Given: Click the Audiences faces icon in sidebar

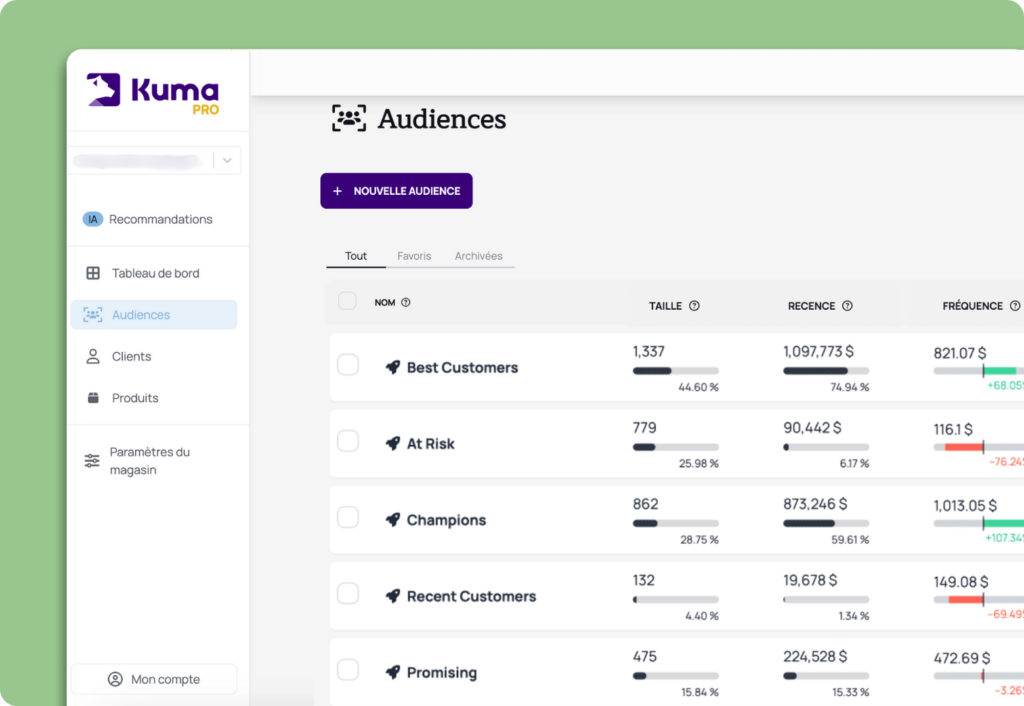Looking at the screenshot, I should point(92,314).
